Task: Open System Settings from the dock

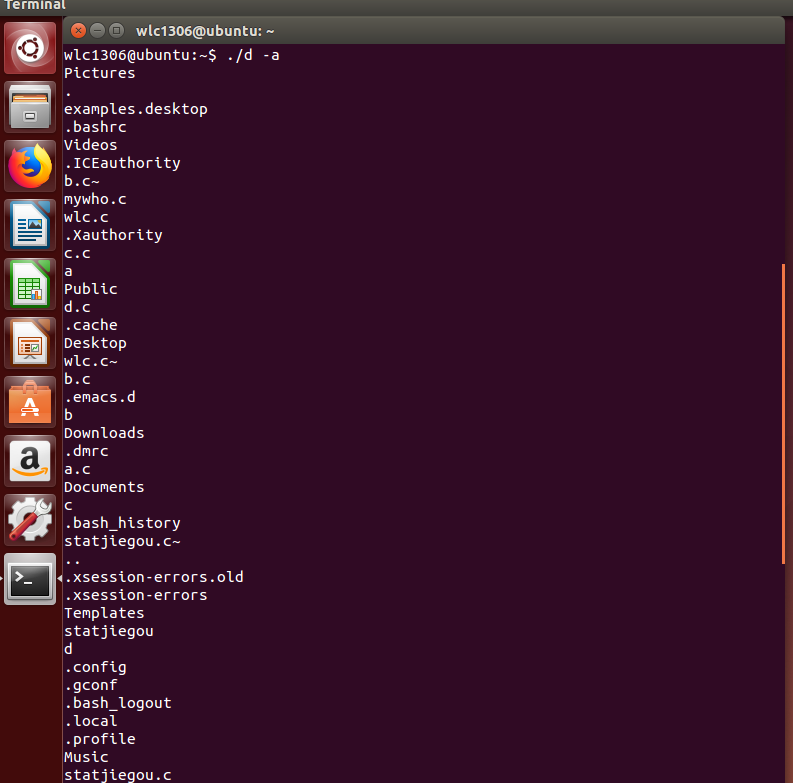Action: [30, 520]
